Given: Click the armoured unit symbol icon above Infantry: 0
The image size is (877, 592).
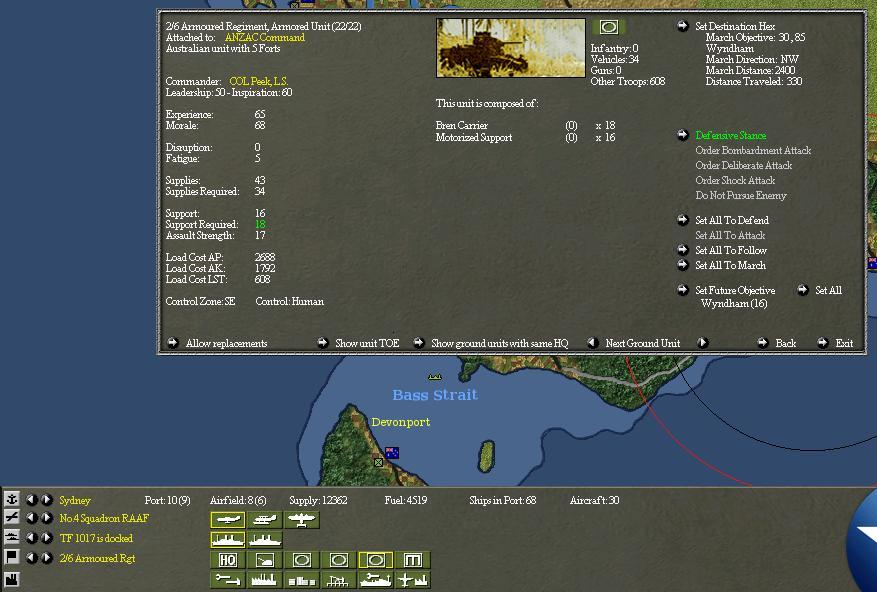Looking at the screenshot, I should [x=609, y=26].
